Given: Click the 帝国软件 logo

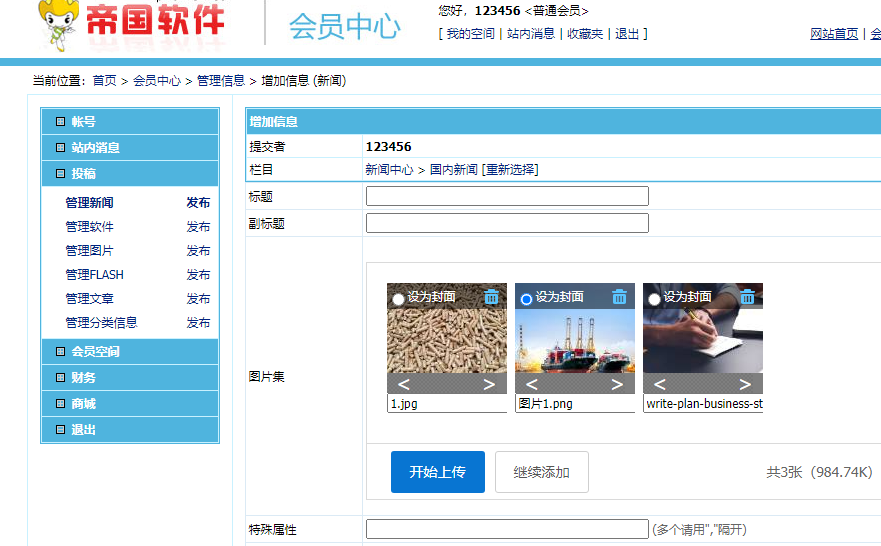Looking at the screenshot, I should click(132, 24).
